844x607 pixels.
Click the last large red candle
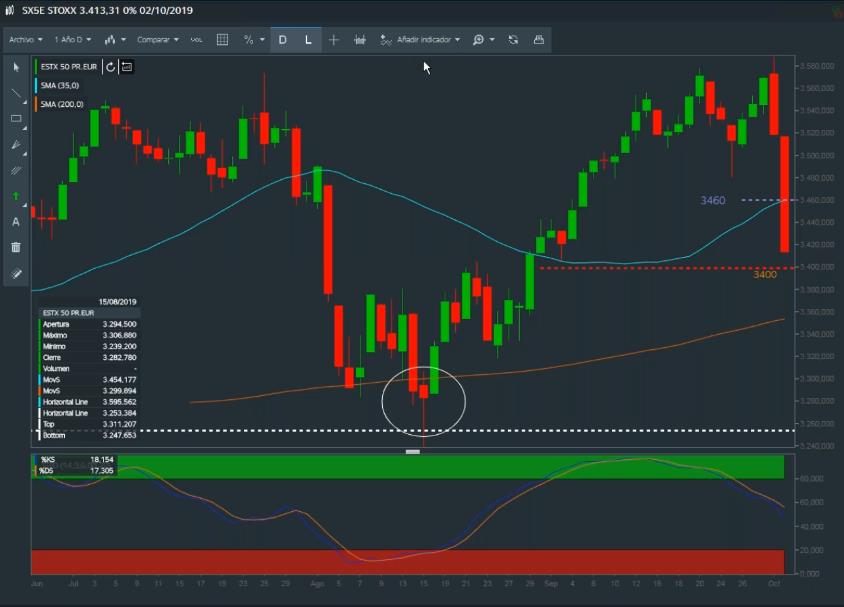point(784,194)
